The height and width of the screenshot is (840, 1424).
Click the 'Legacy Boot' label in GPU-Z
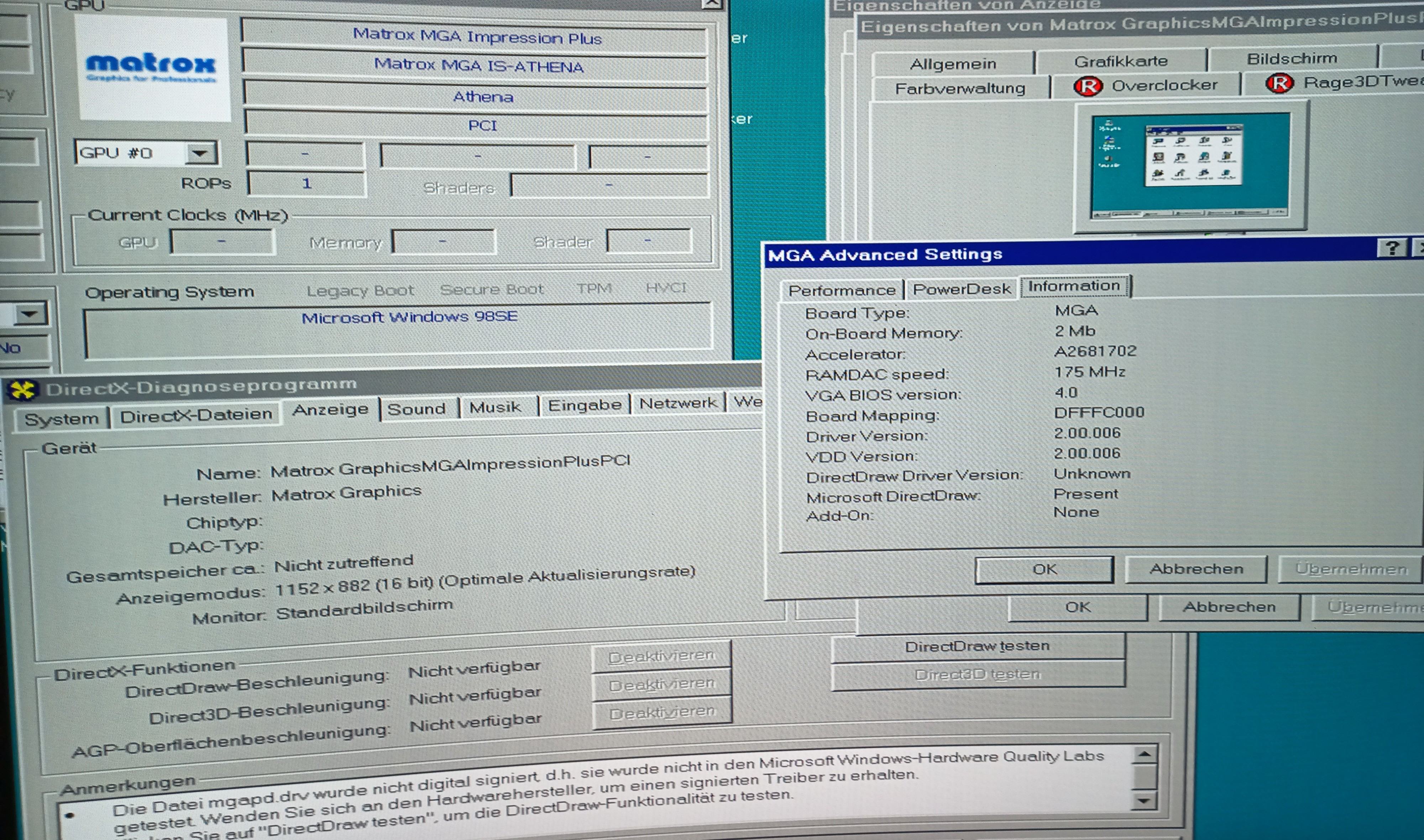(360, 291)
